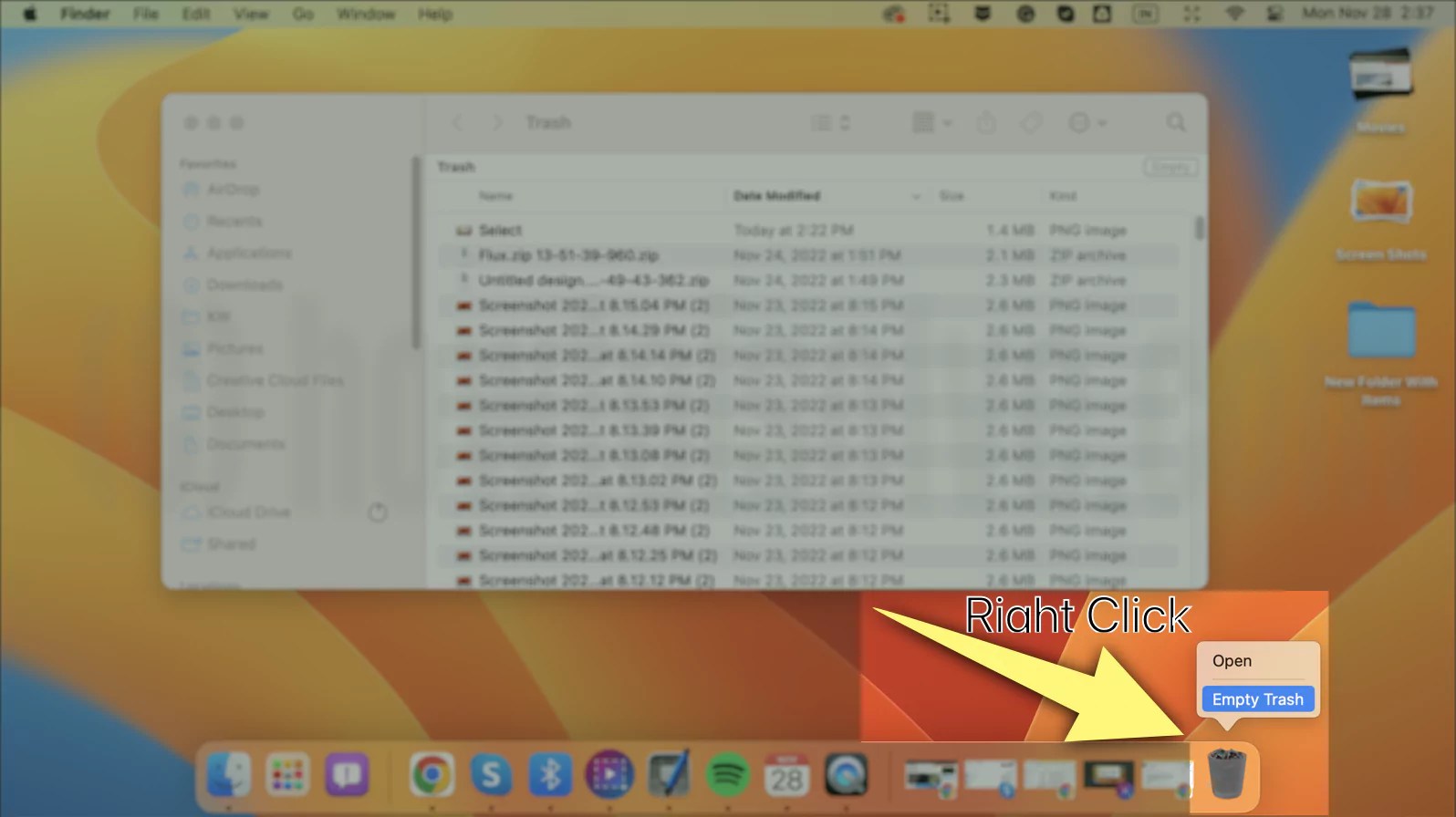Open Shared in the Finder sidebar
The width and height of the screenshot is (1456, 817).
(219, 544)
